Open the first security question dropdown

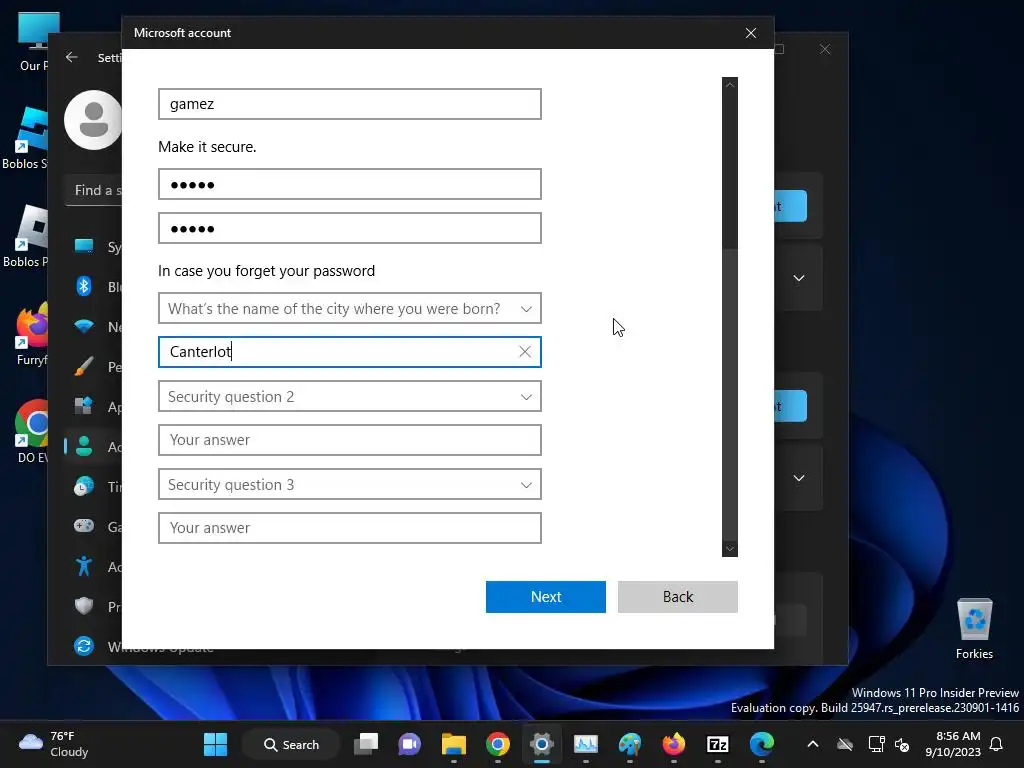(x=349, y=308)
